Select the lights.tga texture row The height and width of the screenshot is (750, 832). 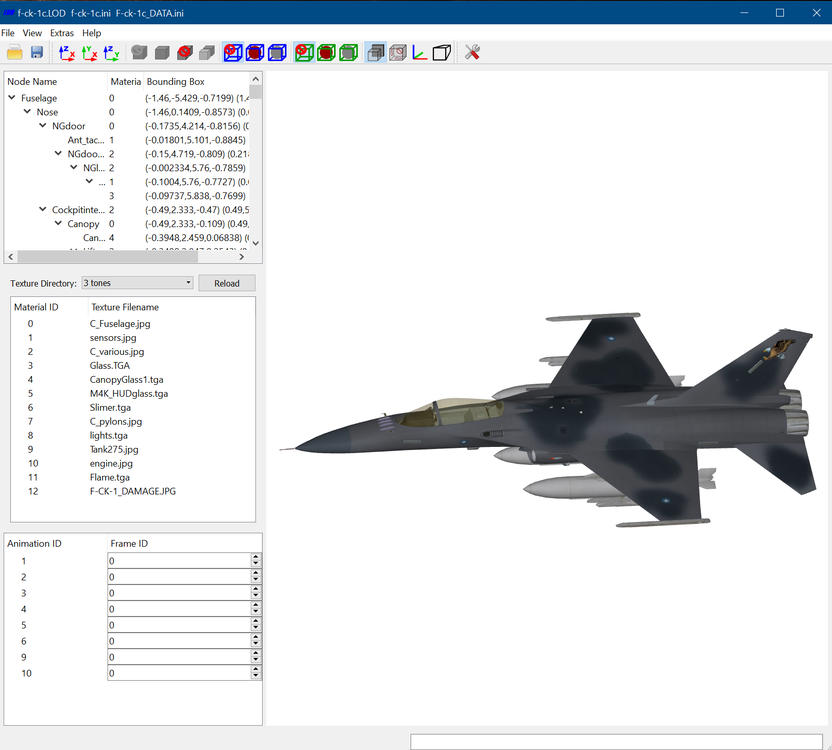[x=133, y=435]
